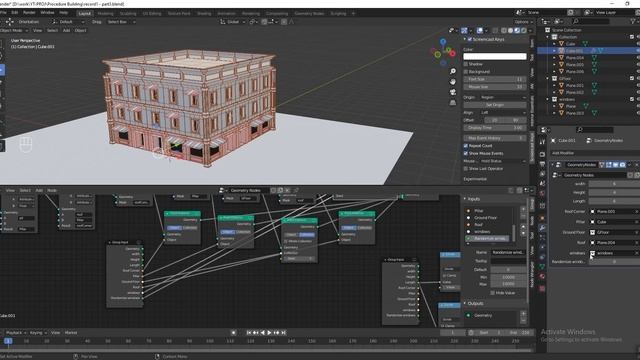Click the Add Modifier button

coord(594,153)
